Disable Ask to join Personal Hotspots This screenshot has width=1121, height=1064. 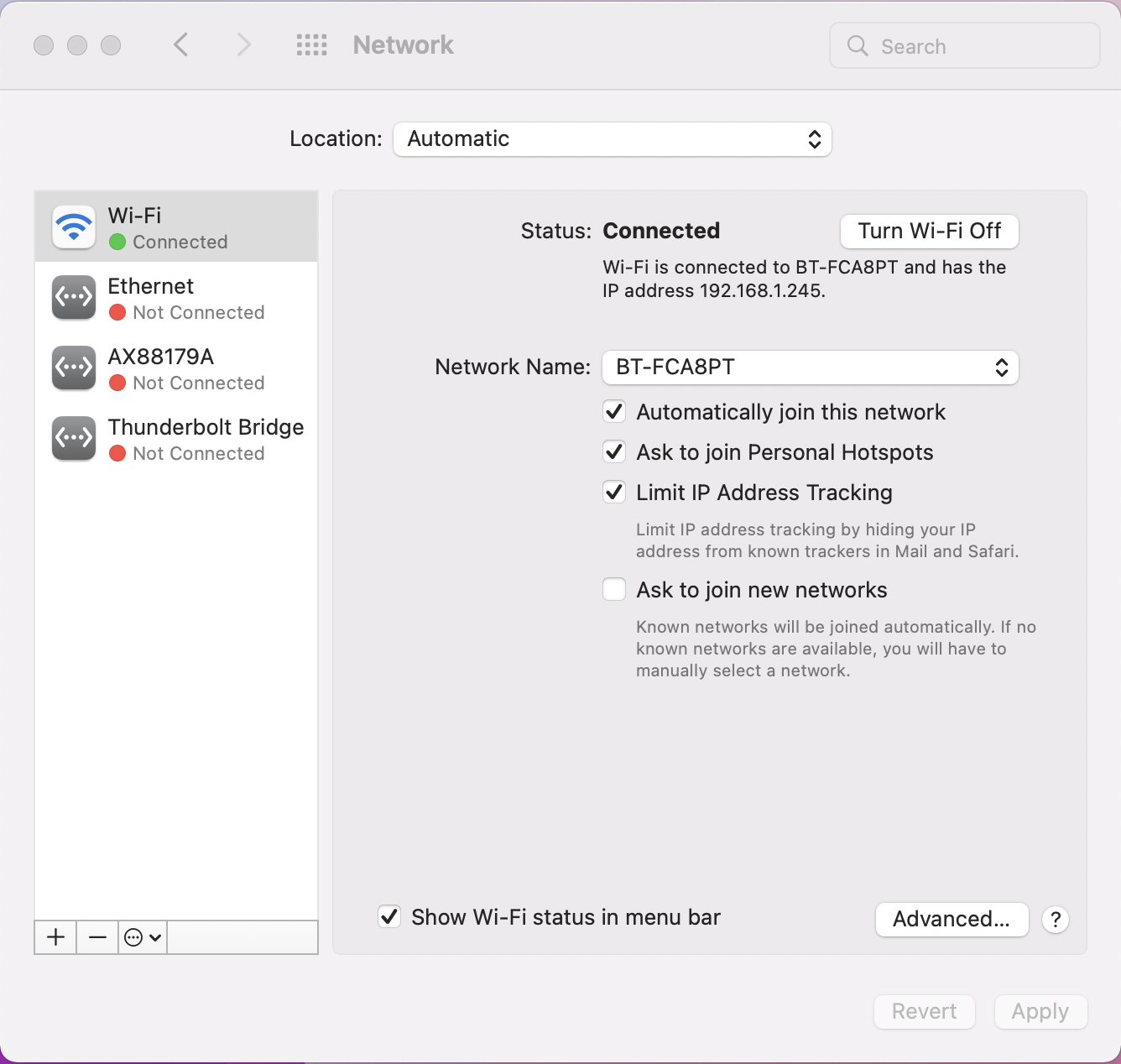[x=613, y=451]
